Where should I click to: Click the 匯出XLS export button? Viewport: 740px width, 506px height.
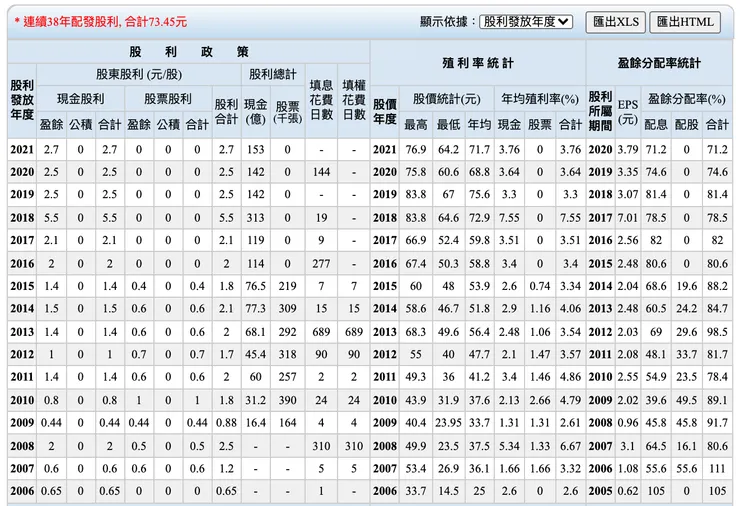615,22
